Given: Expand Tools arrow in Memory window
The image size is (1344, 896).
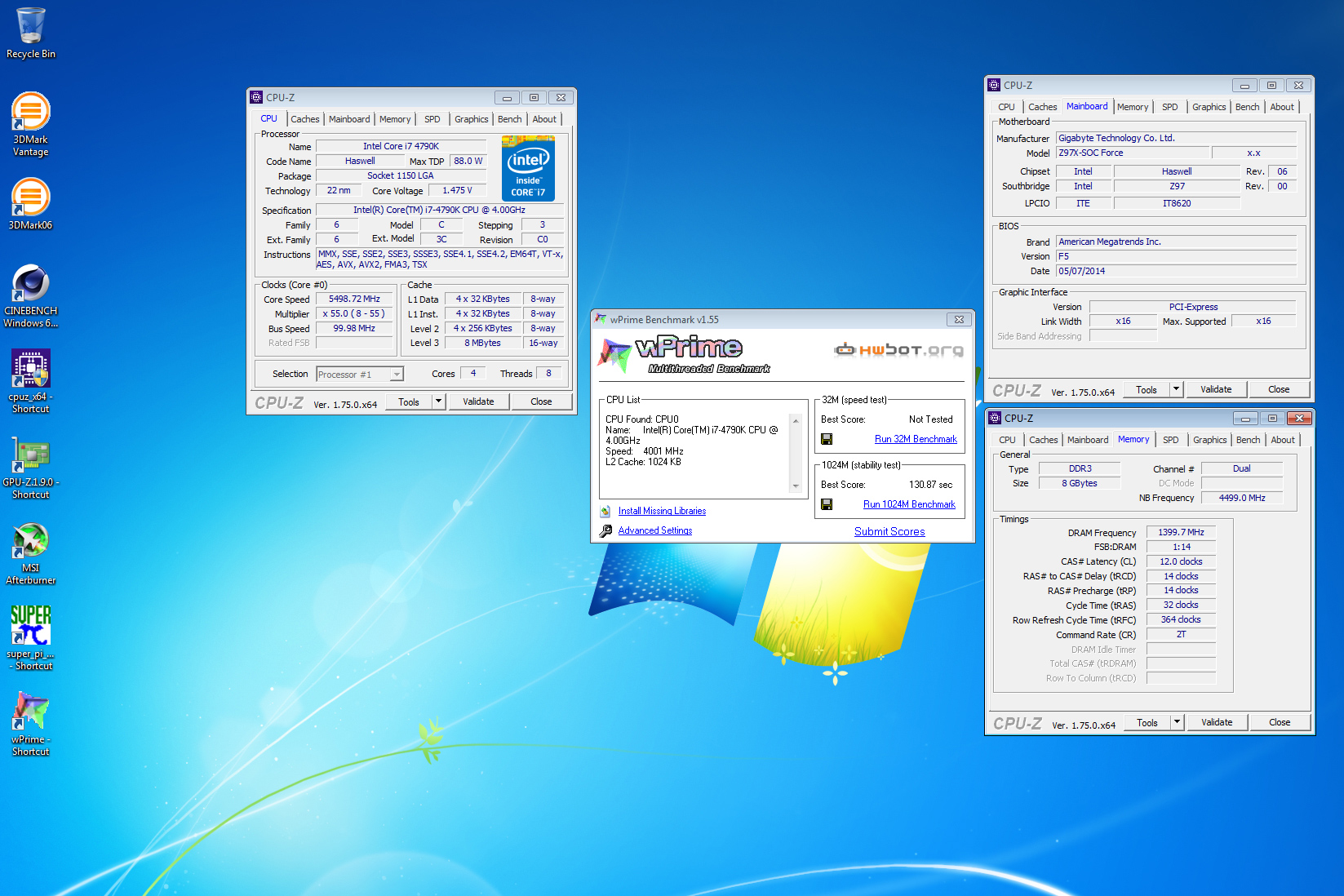Looking at the screenshot, I should [x=1178, y=722].
